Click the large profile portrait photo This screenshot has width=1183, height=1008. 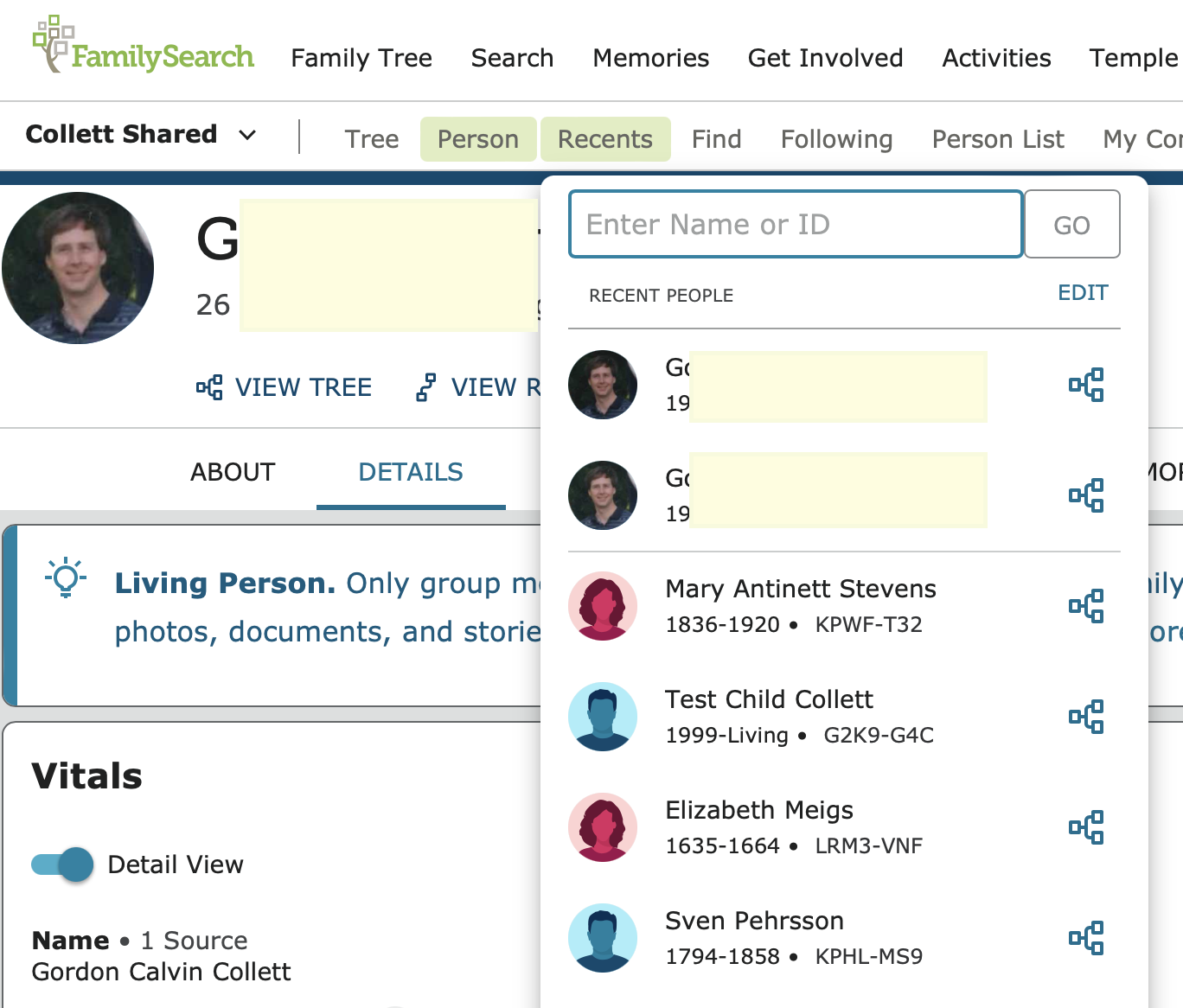(x=78, y=268)
